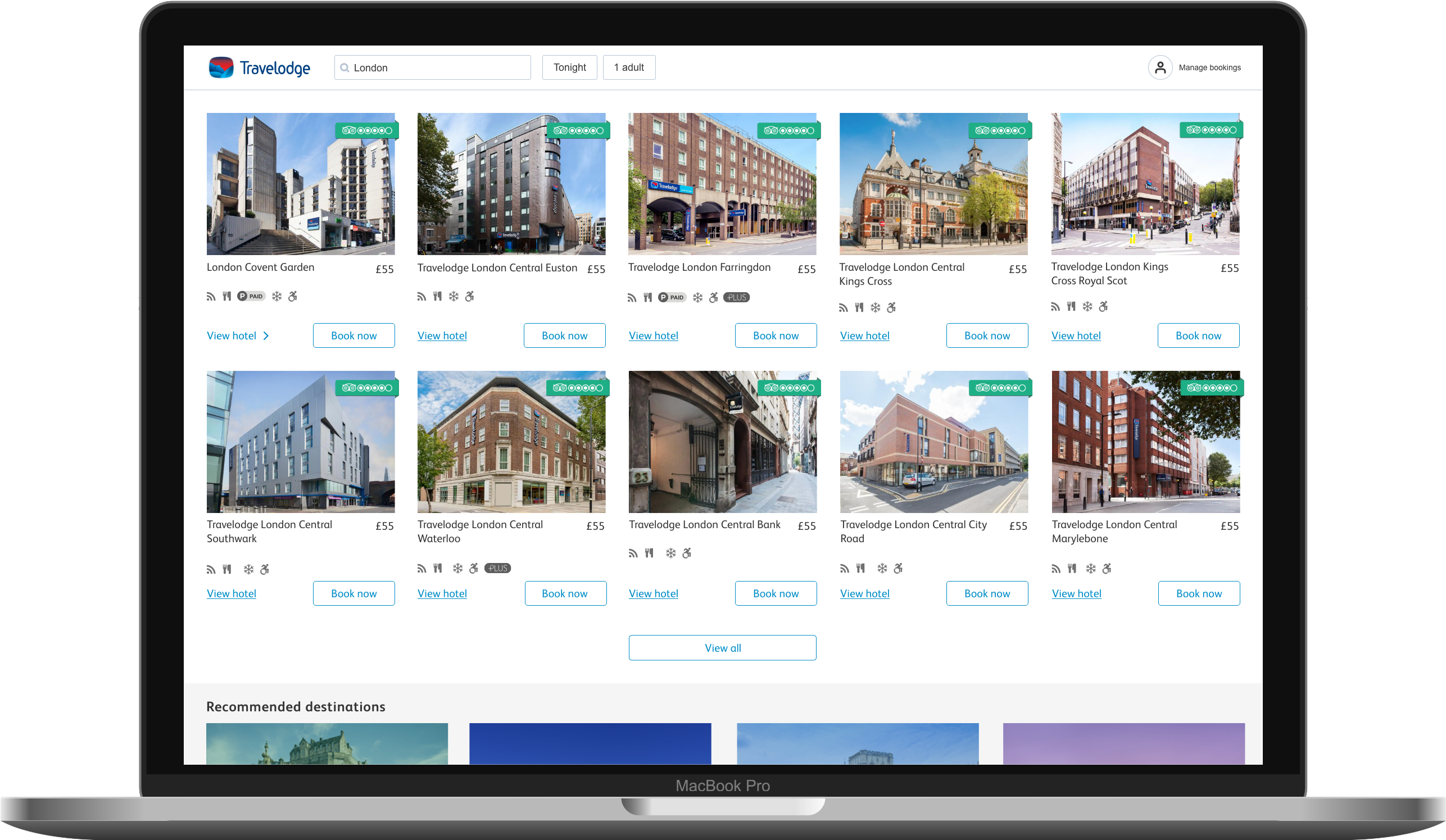Screen dimensions: 1446x840
Task: Click View hotel for London Central Kings Cross
Action: pos(865,336)
